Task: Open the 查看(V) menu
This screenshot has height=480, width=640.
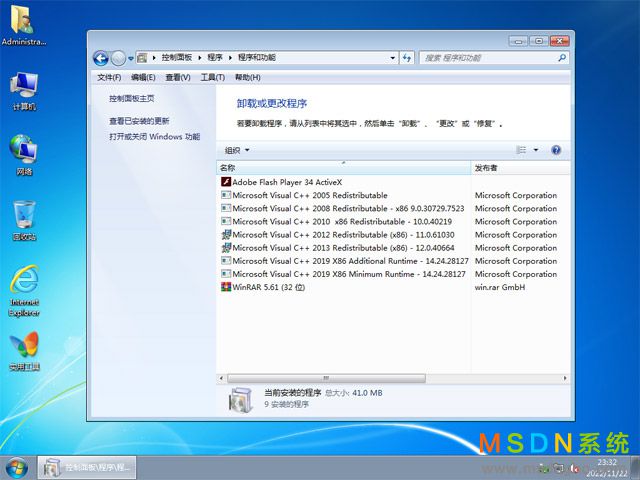Action: point(178,77)
